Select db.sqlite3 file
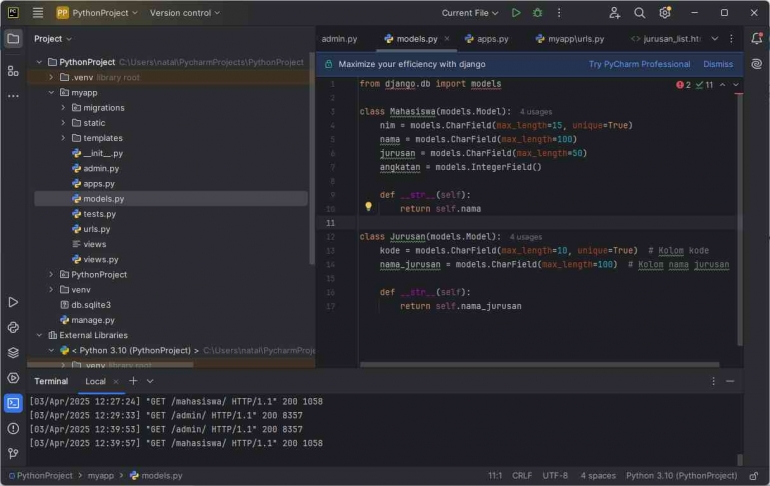770x486 pixels. (91, 305)
